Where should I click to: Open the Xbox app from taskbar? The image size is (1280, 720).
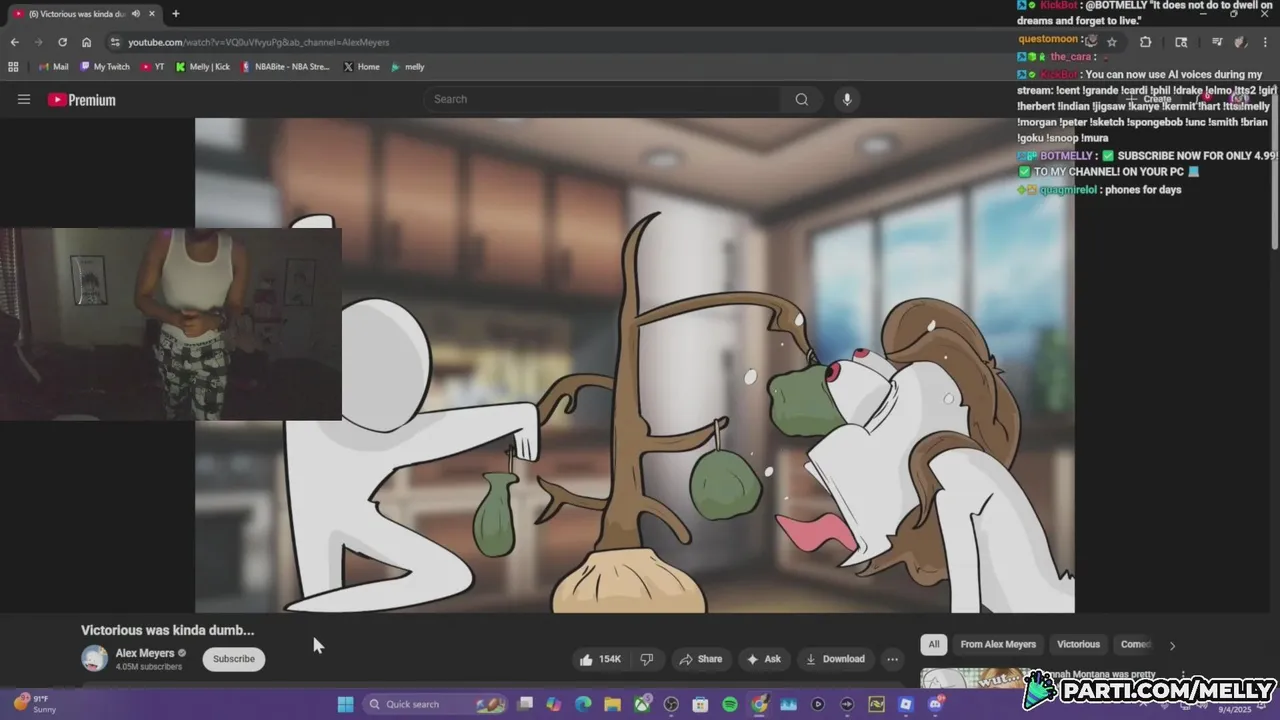[x=642, y=704]
